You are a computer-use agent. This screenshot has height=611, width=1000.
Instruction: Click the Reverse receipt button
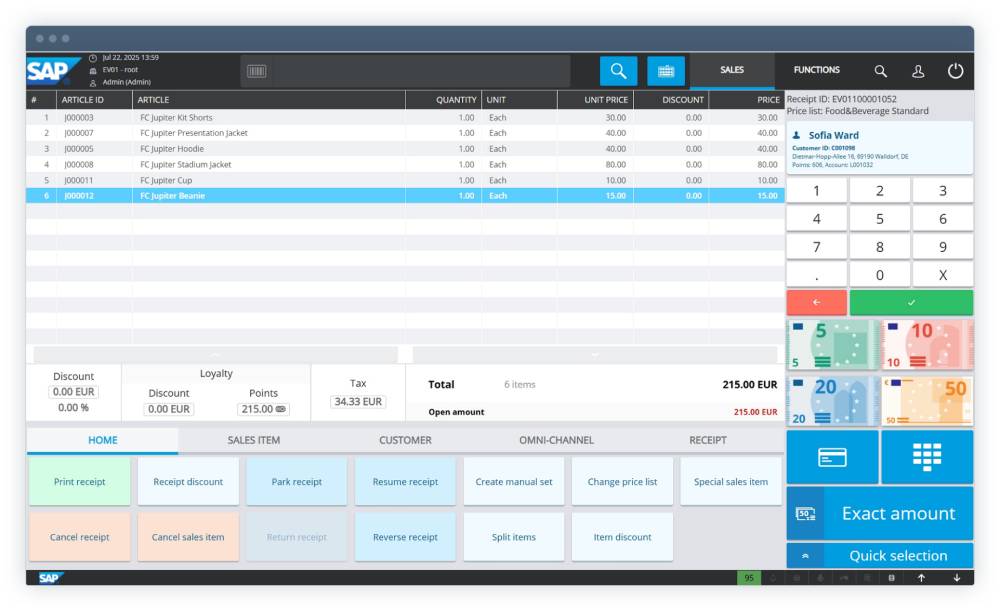405,537
